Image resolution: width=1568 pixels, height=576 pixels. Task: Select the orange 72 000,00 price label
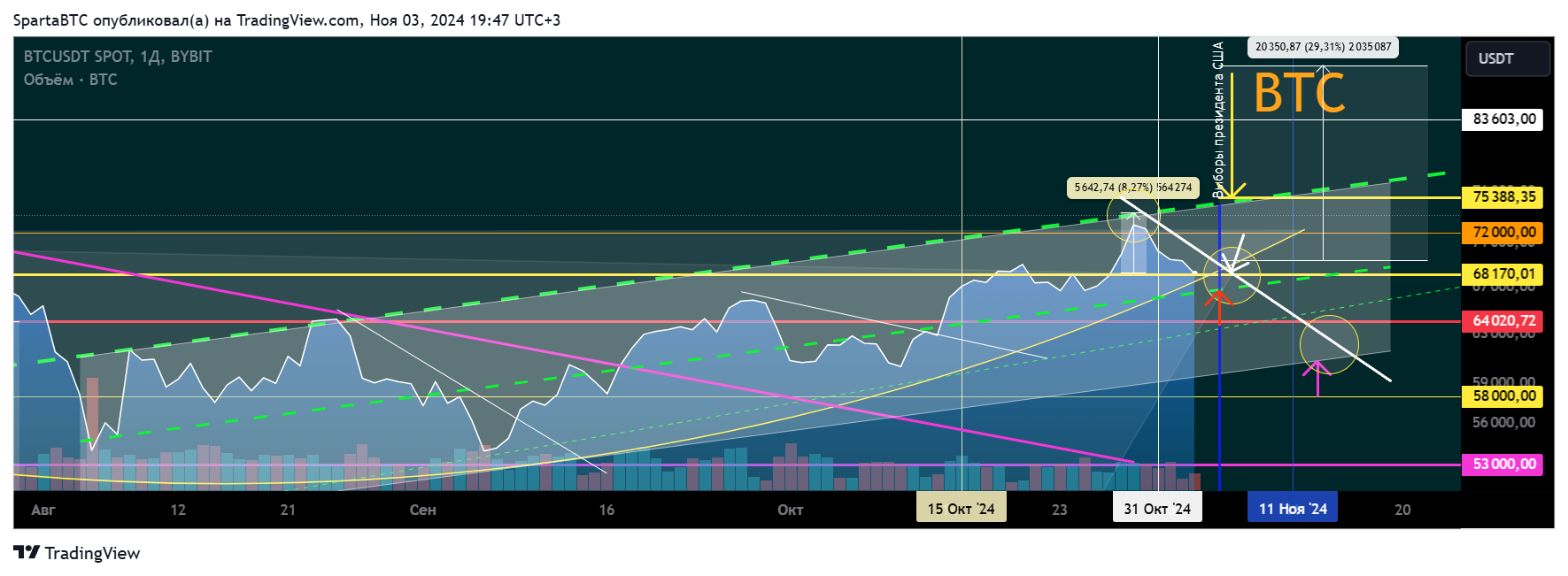[x=1502, y=233]
